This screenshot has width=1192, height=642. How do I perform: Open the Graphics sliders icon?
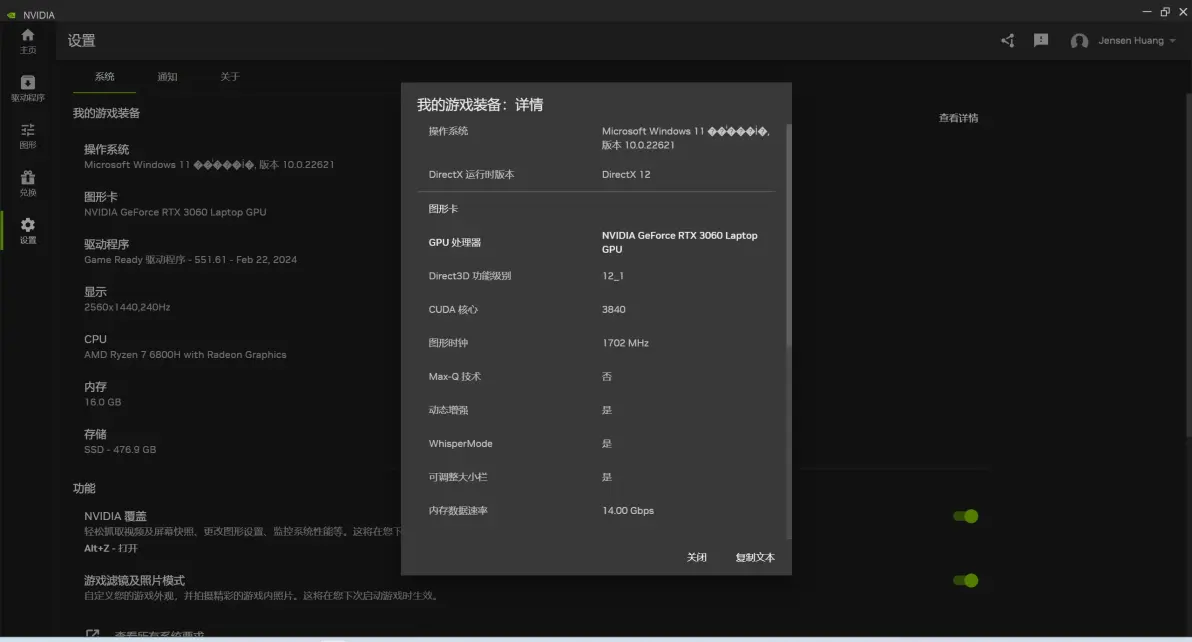27,130
